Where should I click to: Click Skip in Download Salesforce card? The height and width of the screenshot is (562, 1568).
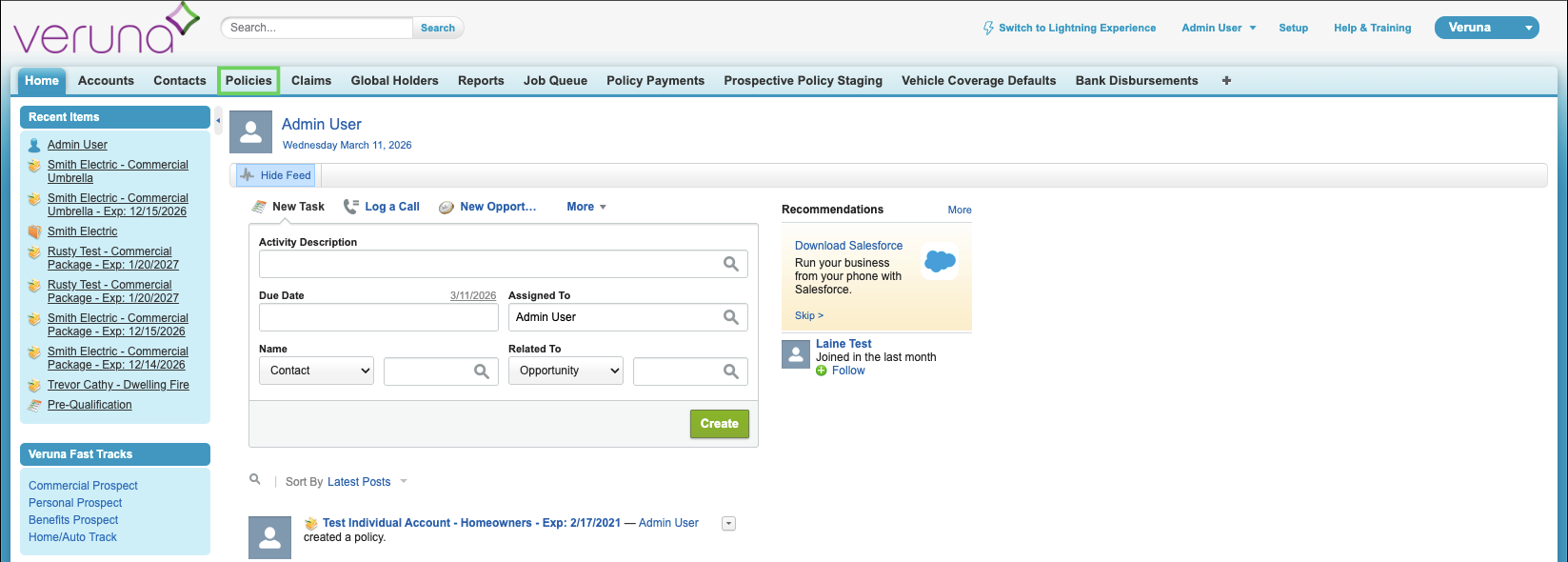coord(809,316)
